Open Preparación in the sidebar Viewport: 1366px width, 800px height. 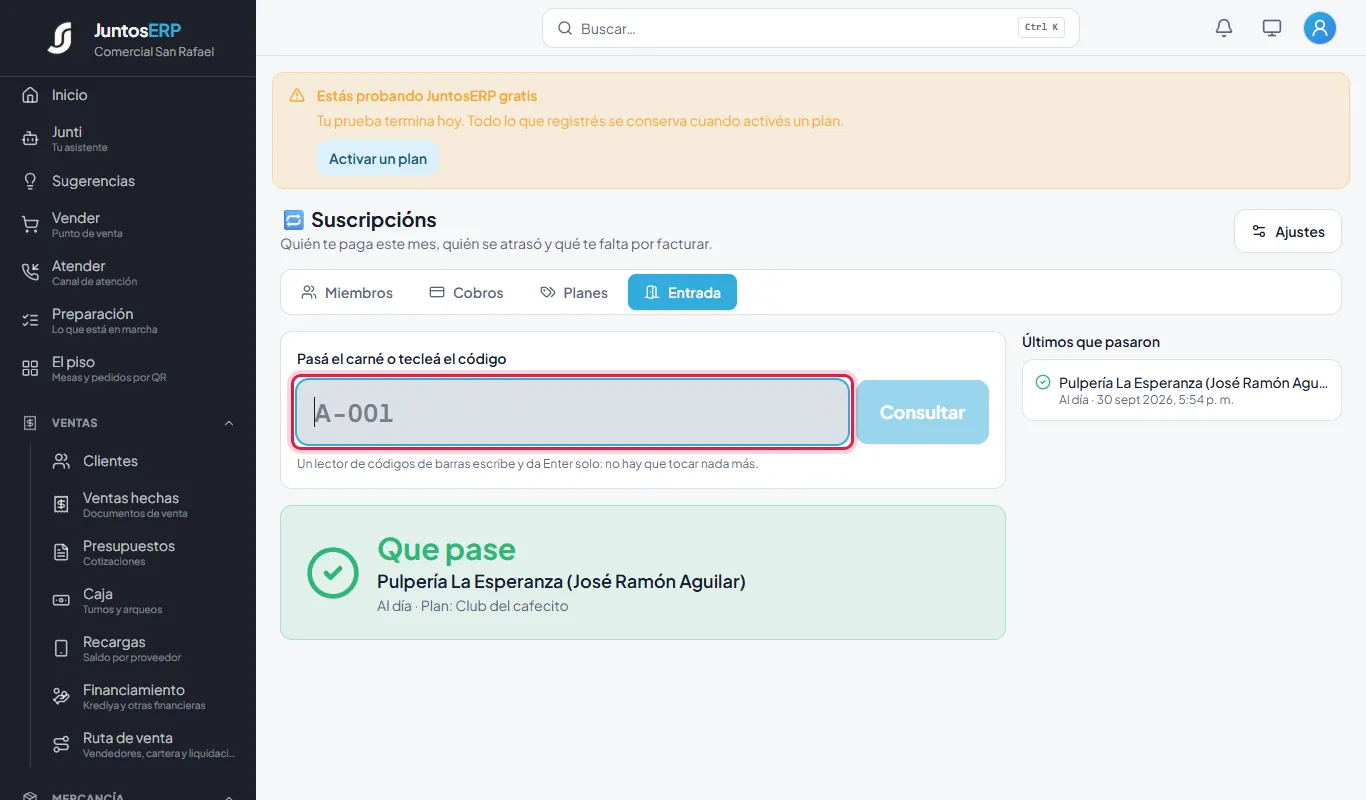(128, 320)
